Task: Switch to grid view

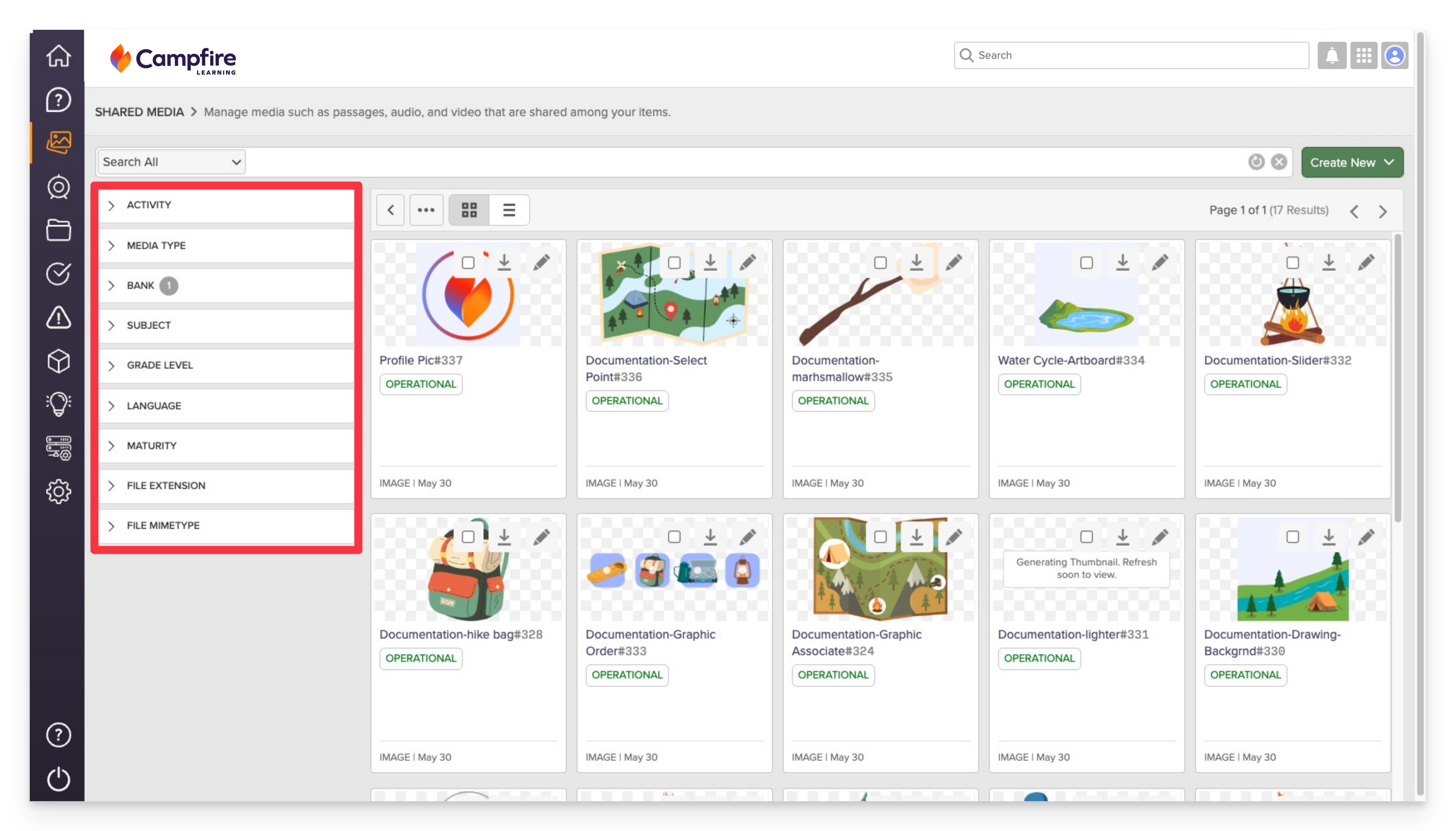Action: tap(469, 210)
